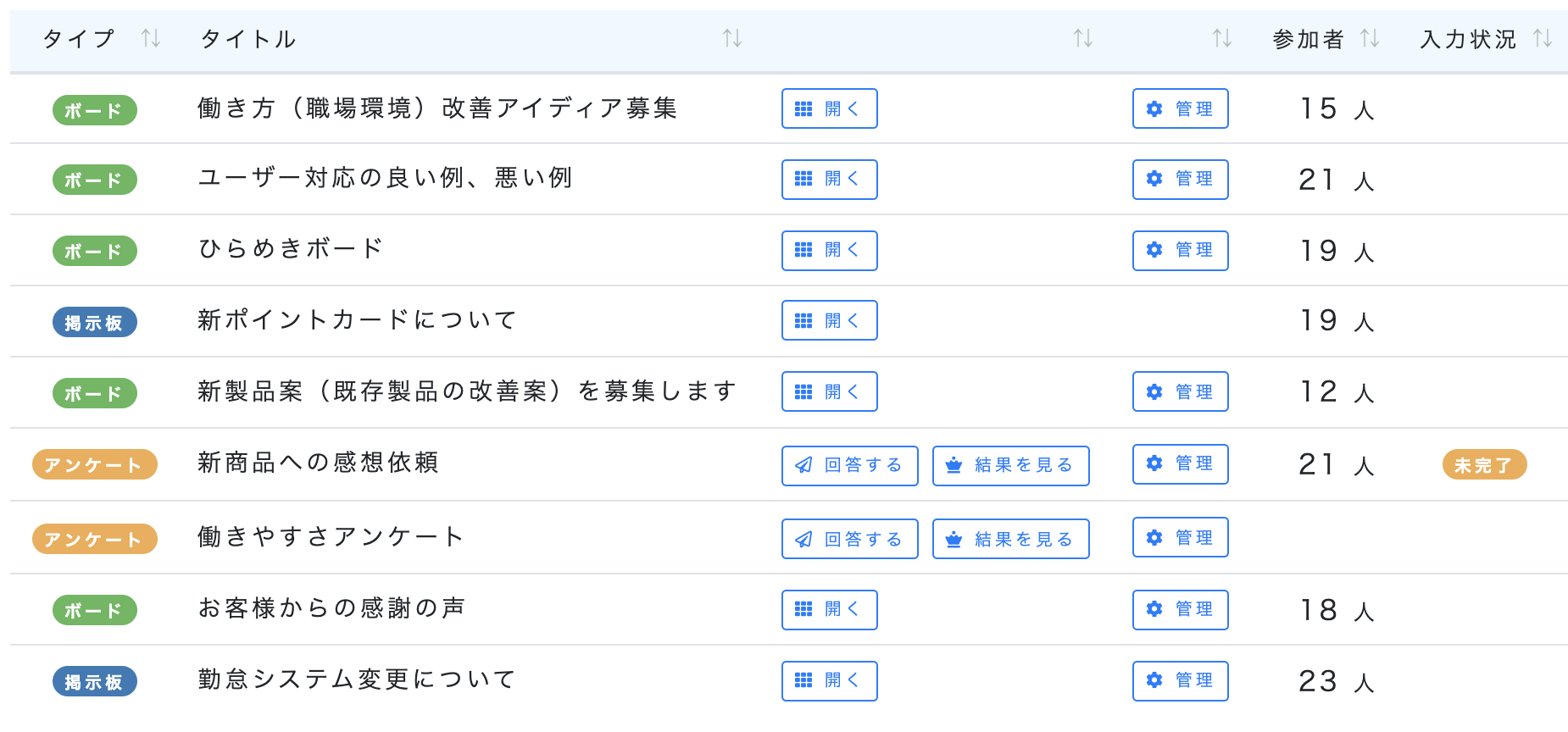The height and width of the screenshot is (732, 1568).
Task: Click 結果を見る for 働きやすさアンケート
Action: pos(1010,539)
